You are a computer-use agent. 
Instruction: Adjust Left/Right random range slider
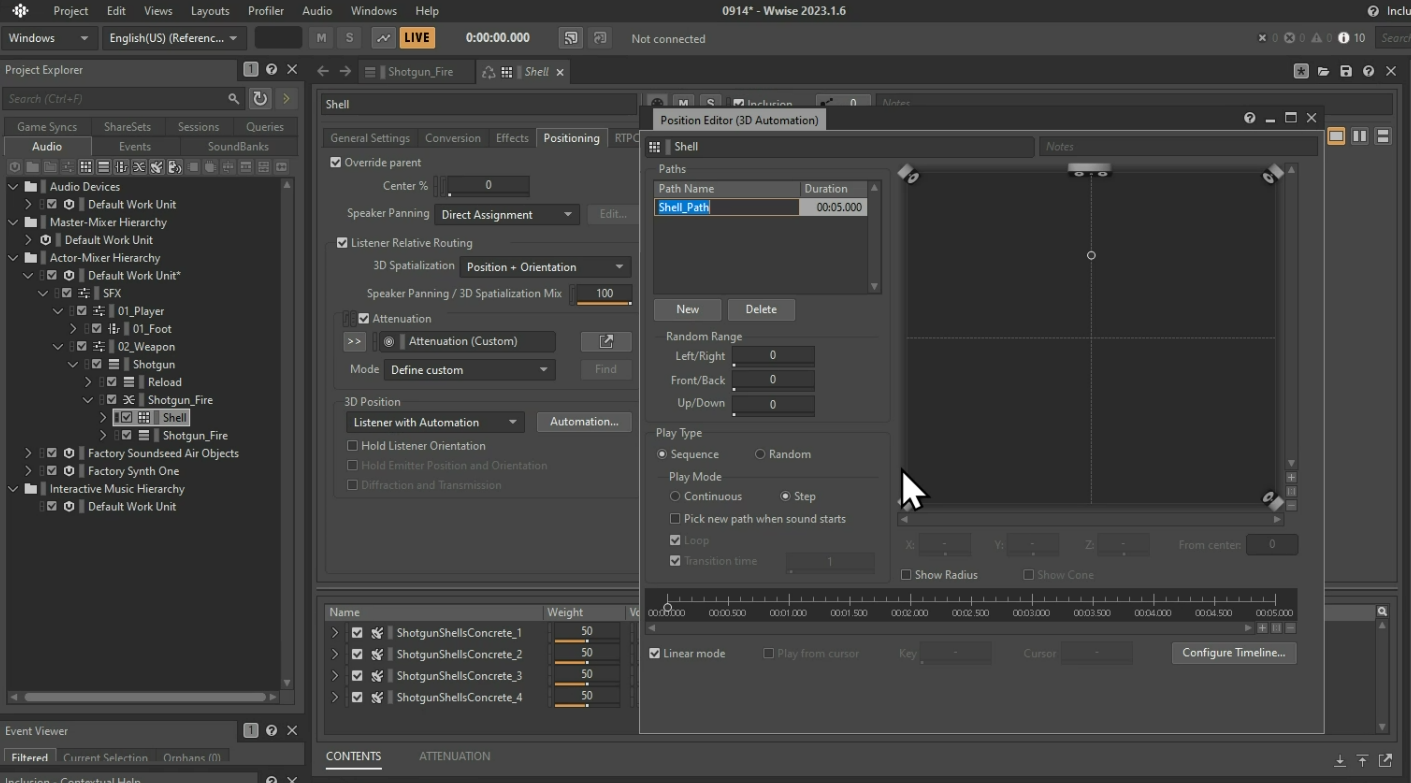coord(773,357)
